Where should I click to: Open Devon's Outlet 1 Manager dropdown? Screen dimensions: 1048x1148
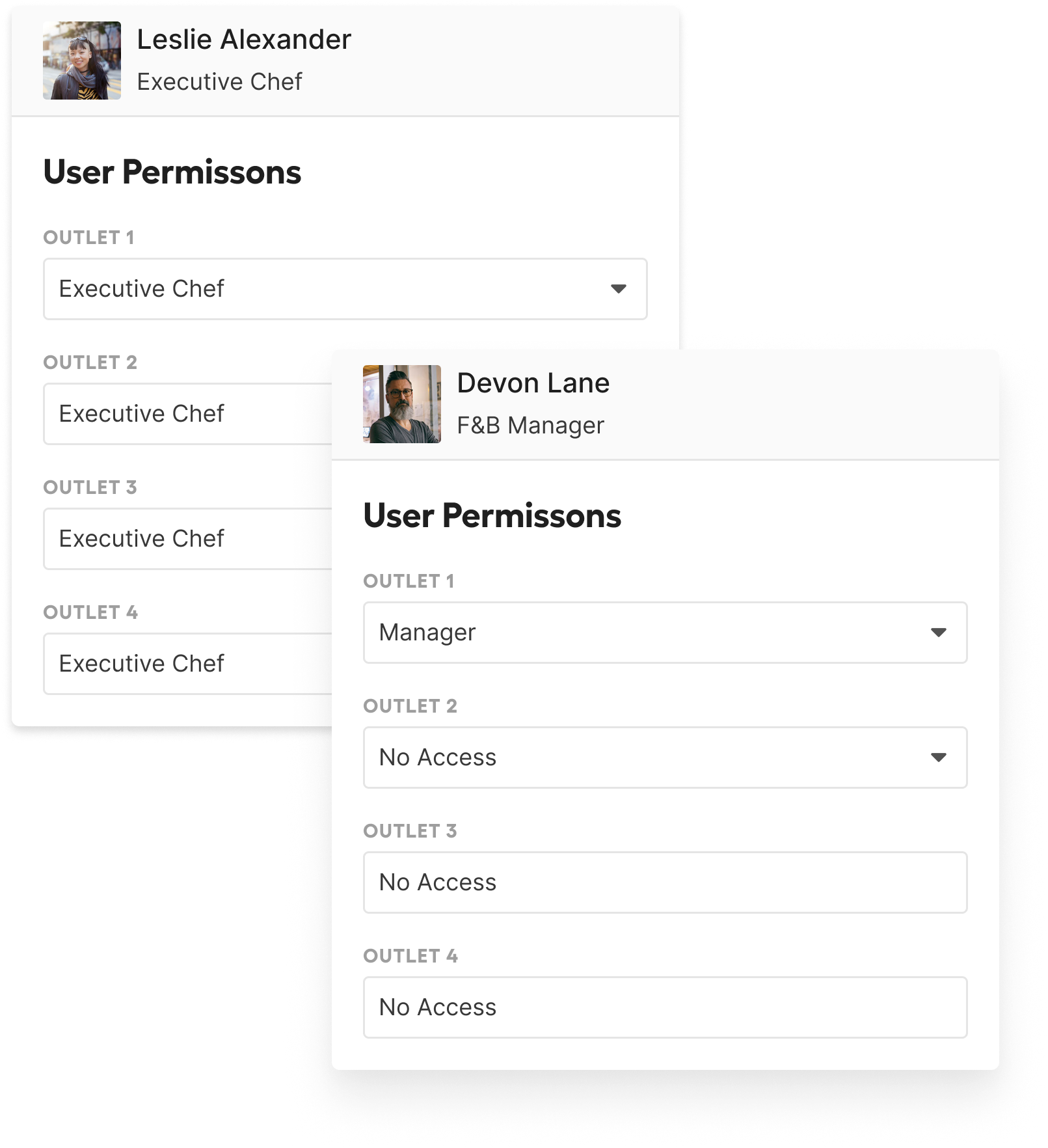[665, 633]
